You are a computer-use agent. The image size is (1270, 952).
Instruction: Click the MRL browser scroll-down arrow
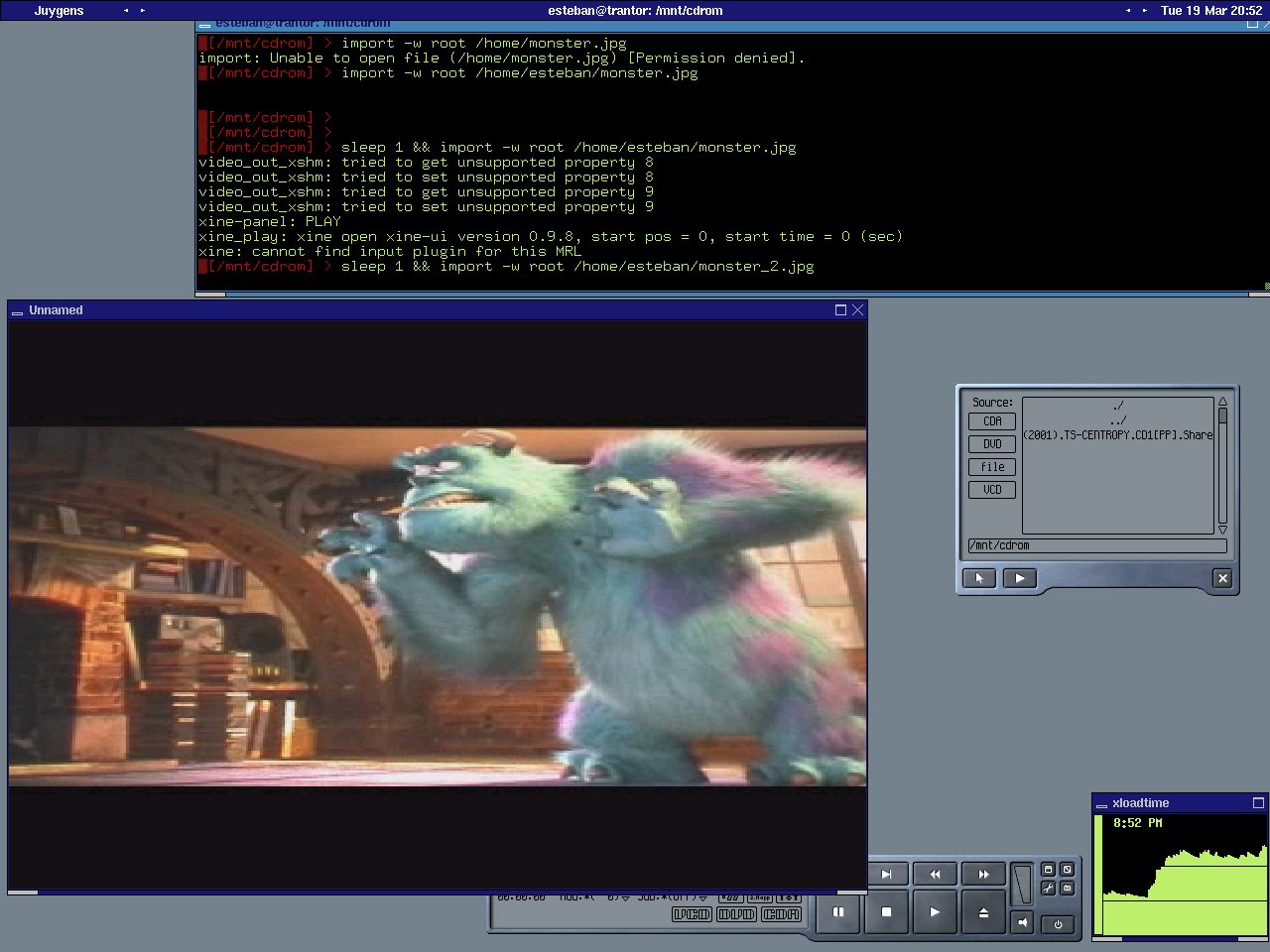pyautogui.click(x=1222, y=531)
